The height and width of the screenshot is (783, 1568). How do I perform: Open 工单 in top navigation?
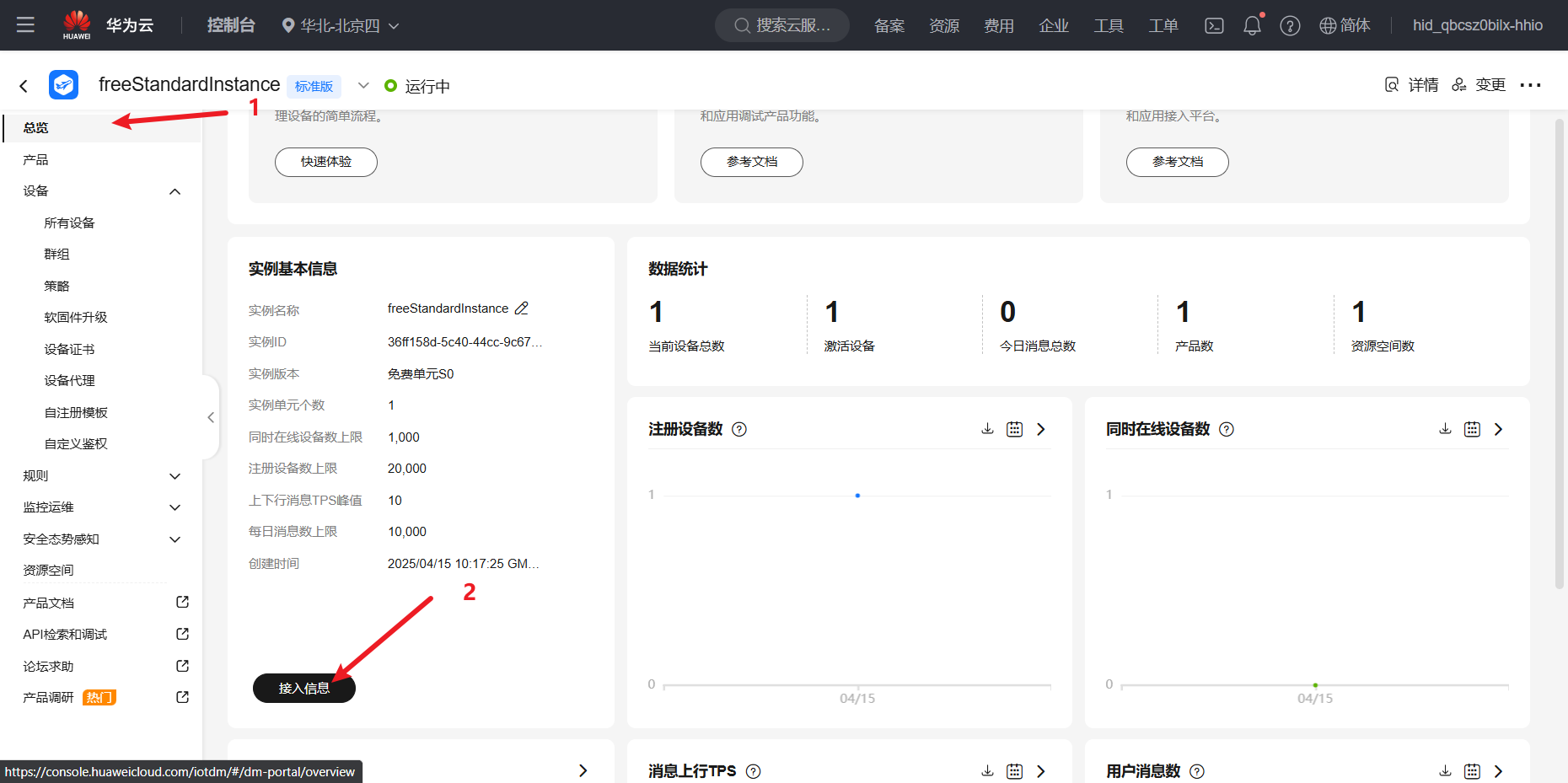(x=1163, y=25)
